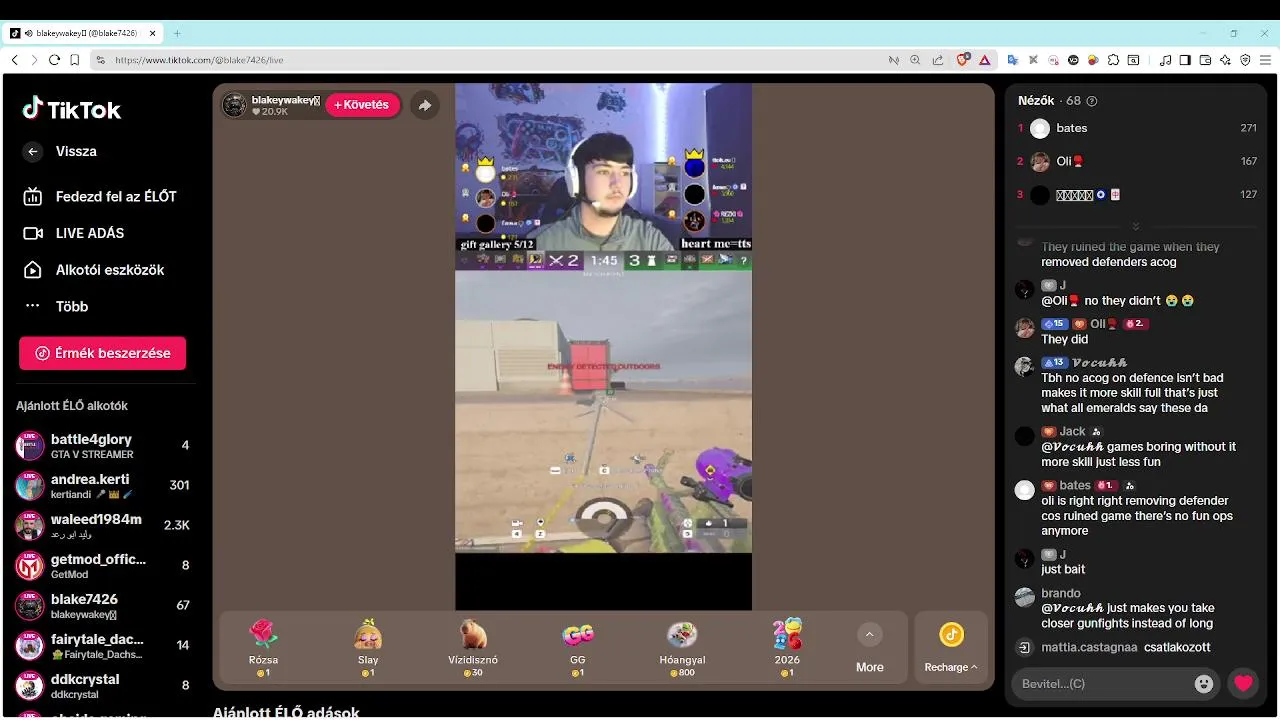Click the Jack username in chat
Screen dimensions: 1280x720
pos(1072,431)
